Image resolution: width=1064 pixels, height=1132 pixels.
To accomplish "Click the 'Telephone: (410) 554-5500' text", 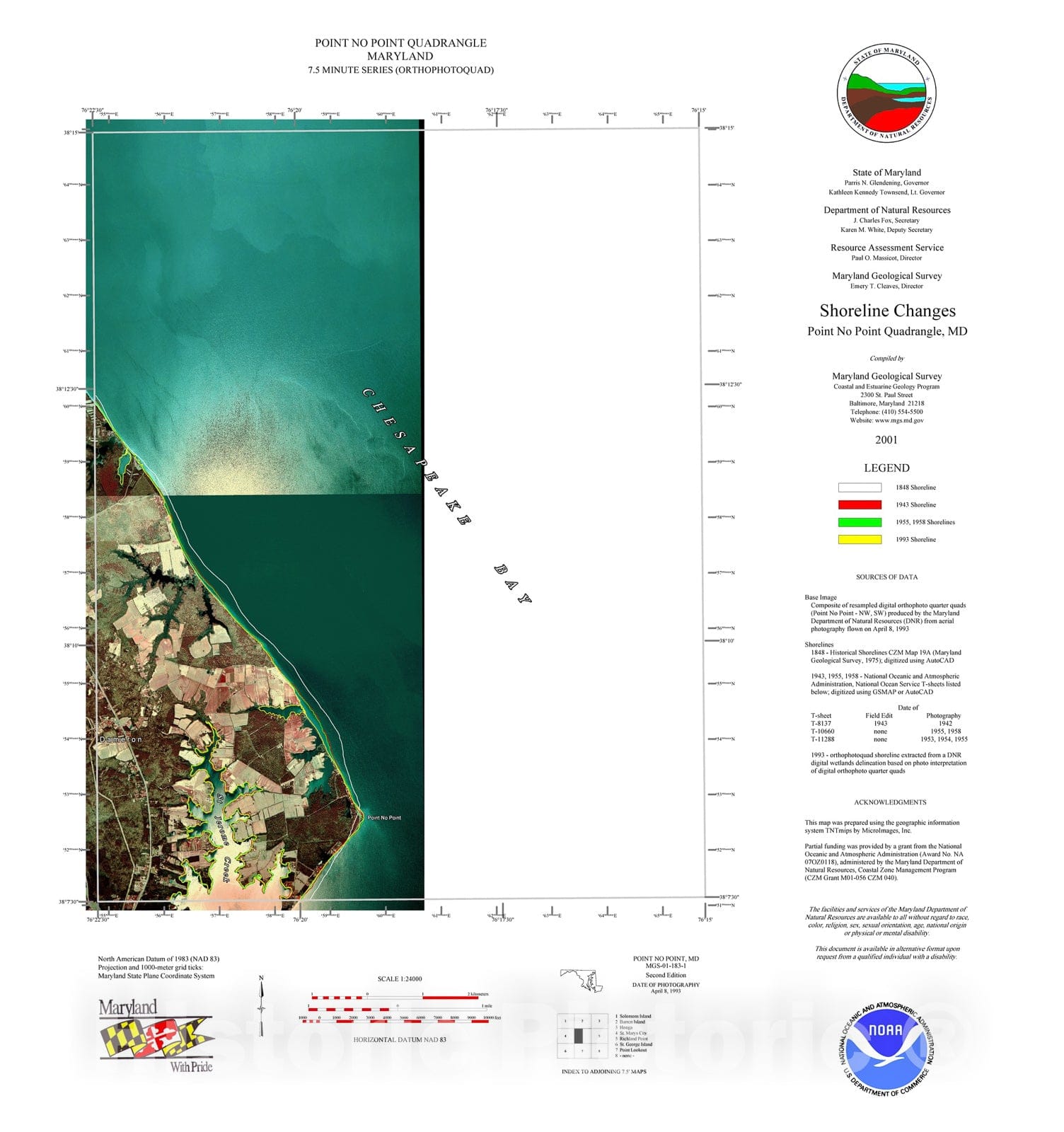I will 886,412.
